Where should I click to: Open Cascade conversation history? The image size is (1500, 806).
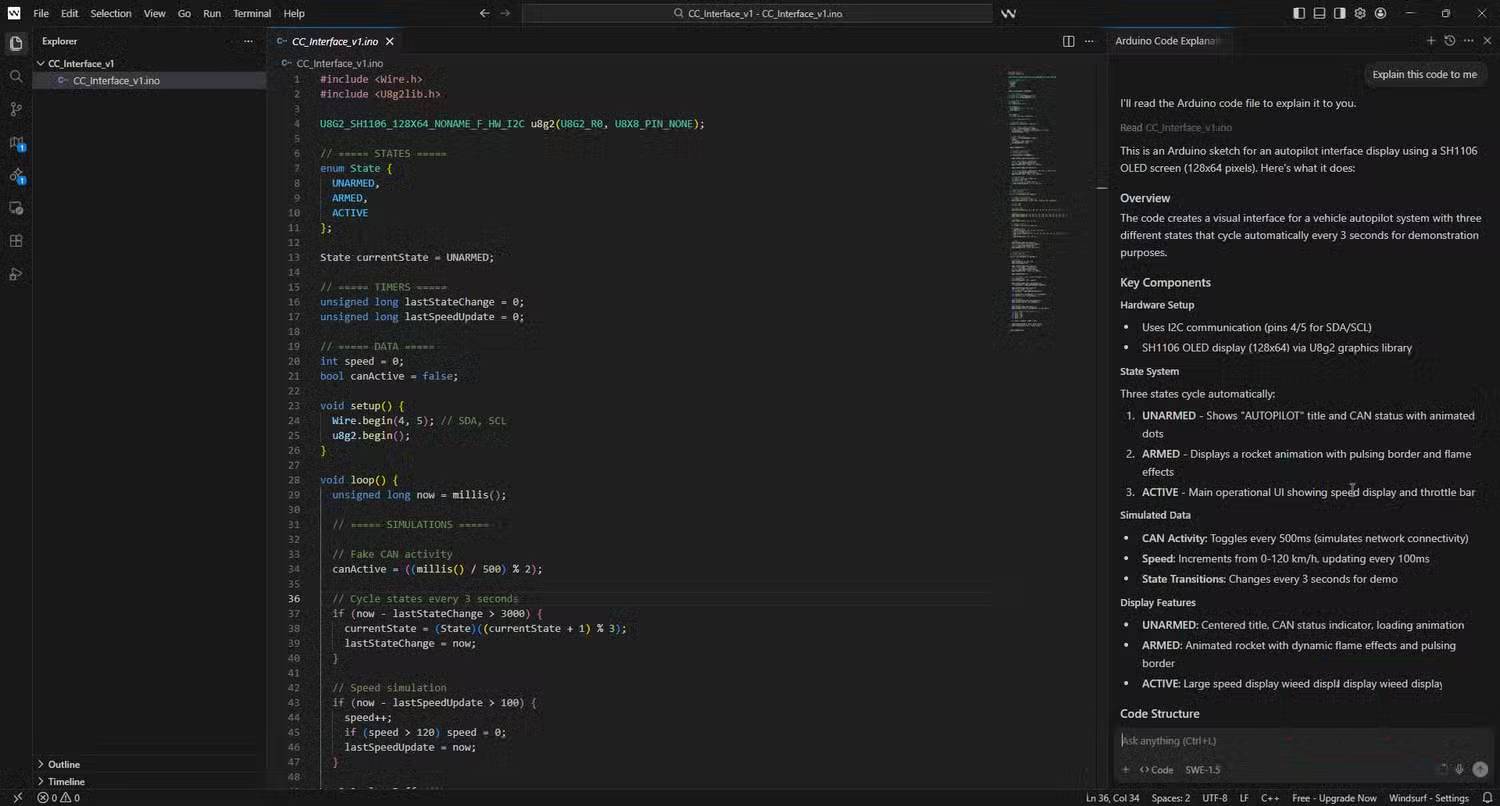click(1449, 41)
